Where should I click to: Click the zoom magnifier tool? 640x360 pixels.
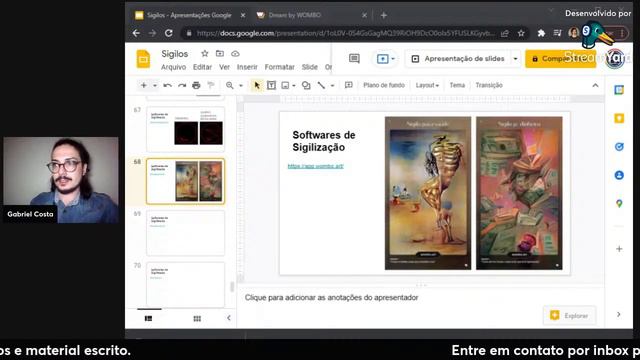(230, 85)
